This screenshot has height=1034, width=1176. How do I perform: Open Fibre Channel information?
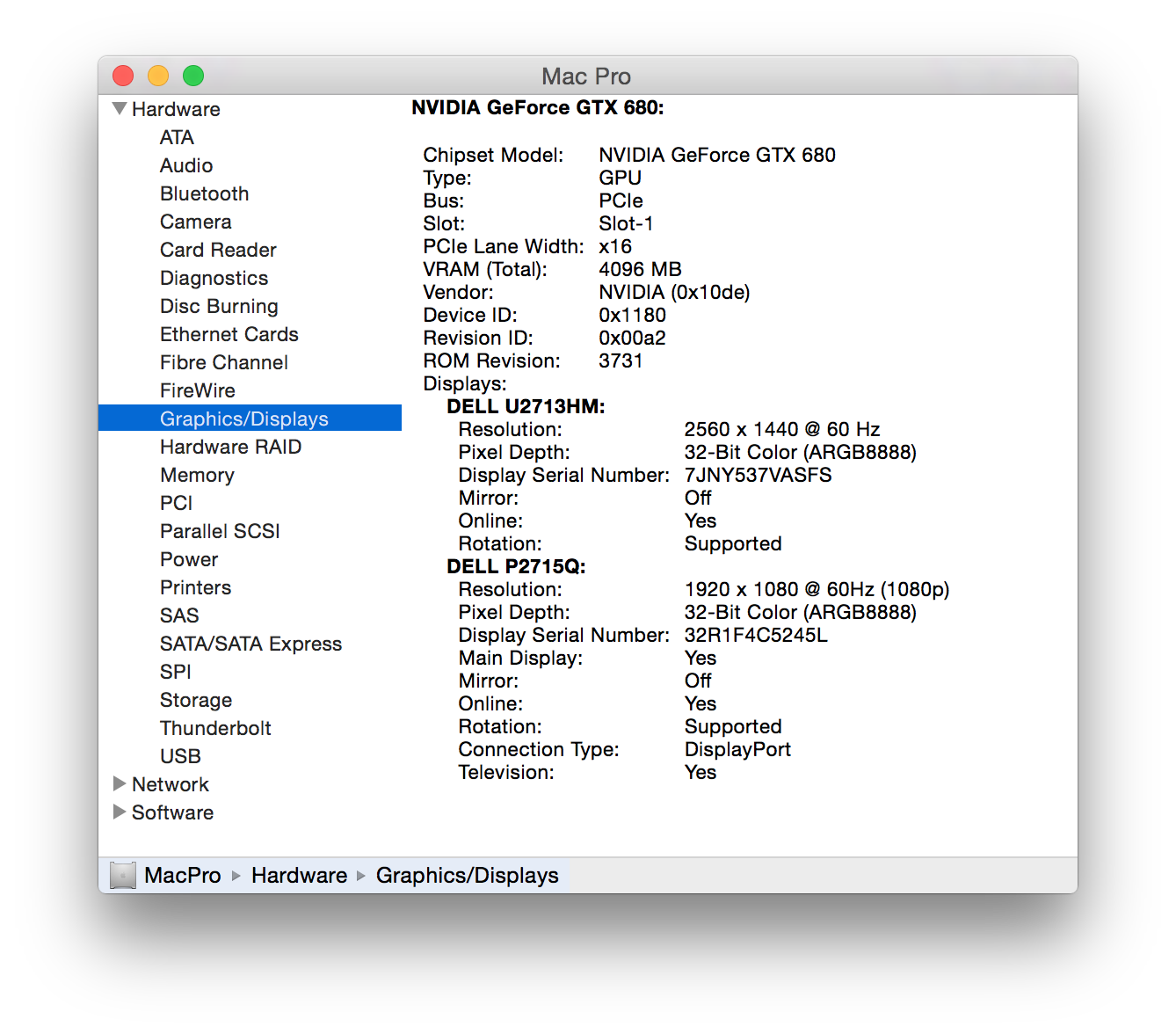223,362
